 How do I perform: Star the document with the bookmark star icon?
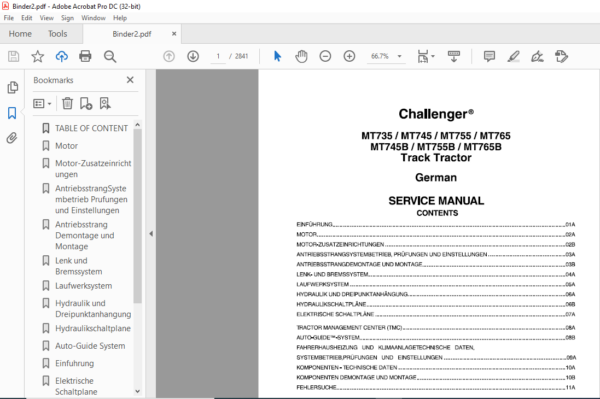point(38,56)
